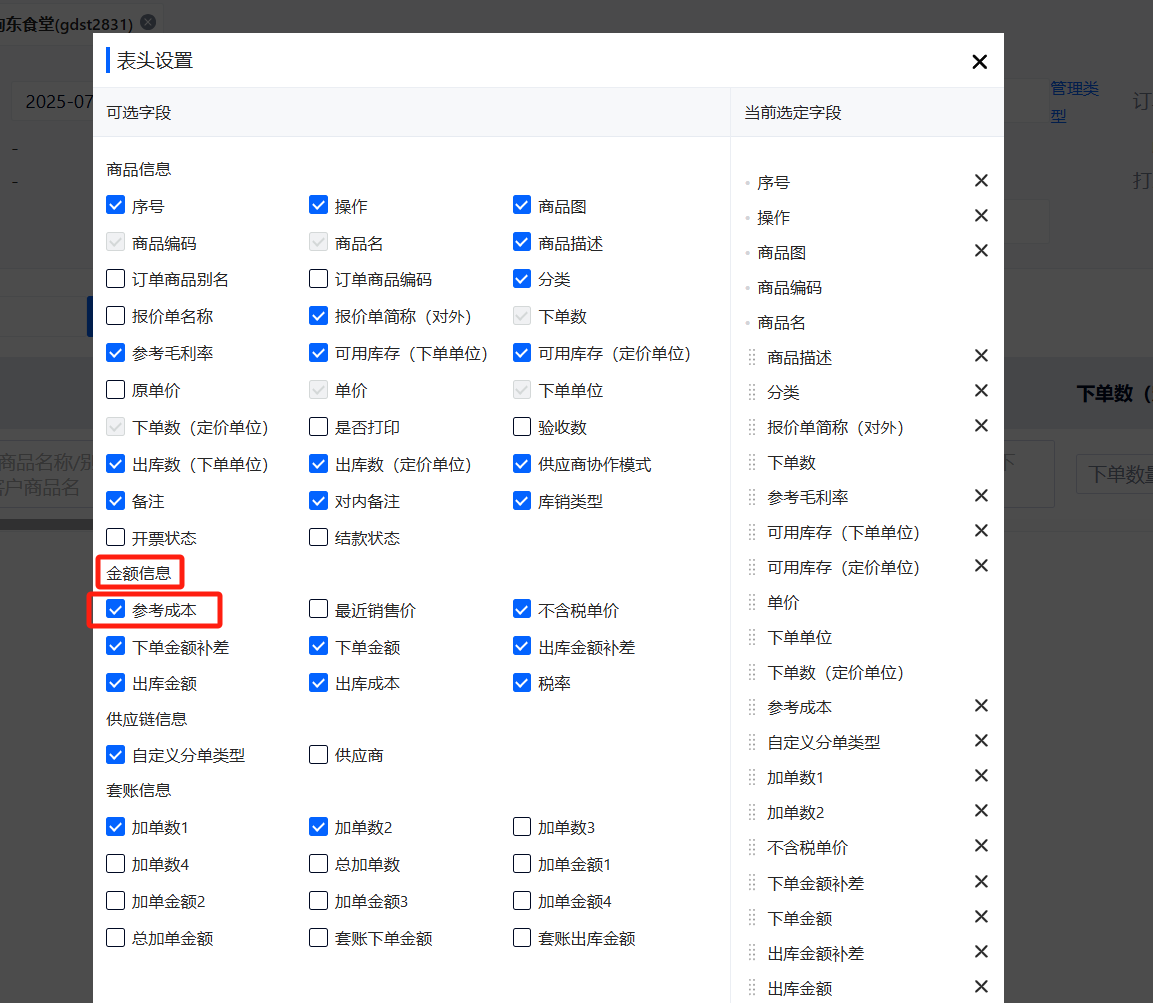Viewport: 1153px width, 1003px height.
Task: Uncheck the 序号 checkbox
Action: pyautogui.click(x=115, y=205)
